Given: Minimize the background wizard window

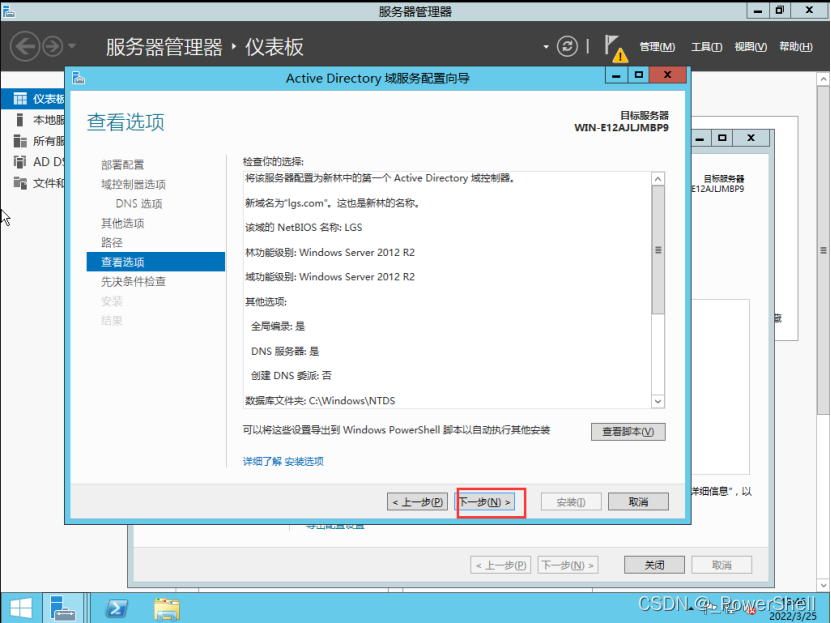Looking at the screenshot, I should (x=700, y=138).
